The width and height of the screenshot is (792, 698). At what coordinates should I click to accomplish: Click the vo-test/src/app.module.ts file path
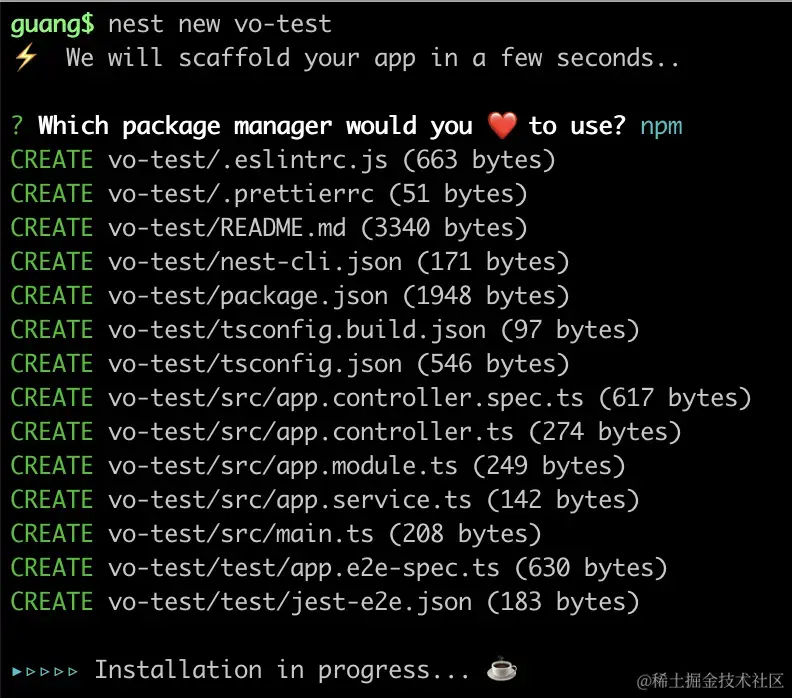click(x=283, y=466)
